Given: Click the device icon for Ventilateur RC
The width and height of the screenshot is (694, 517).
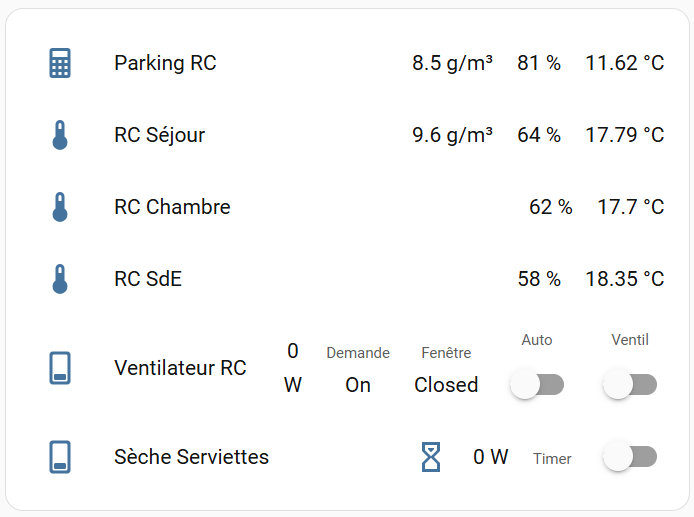Looking at the screenshot, I should [x=60, y=368].
